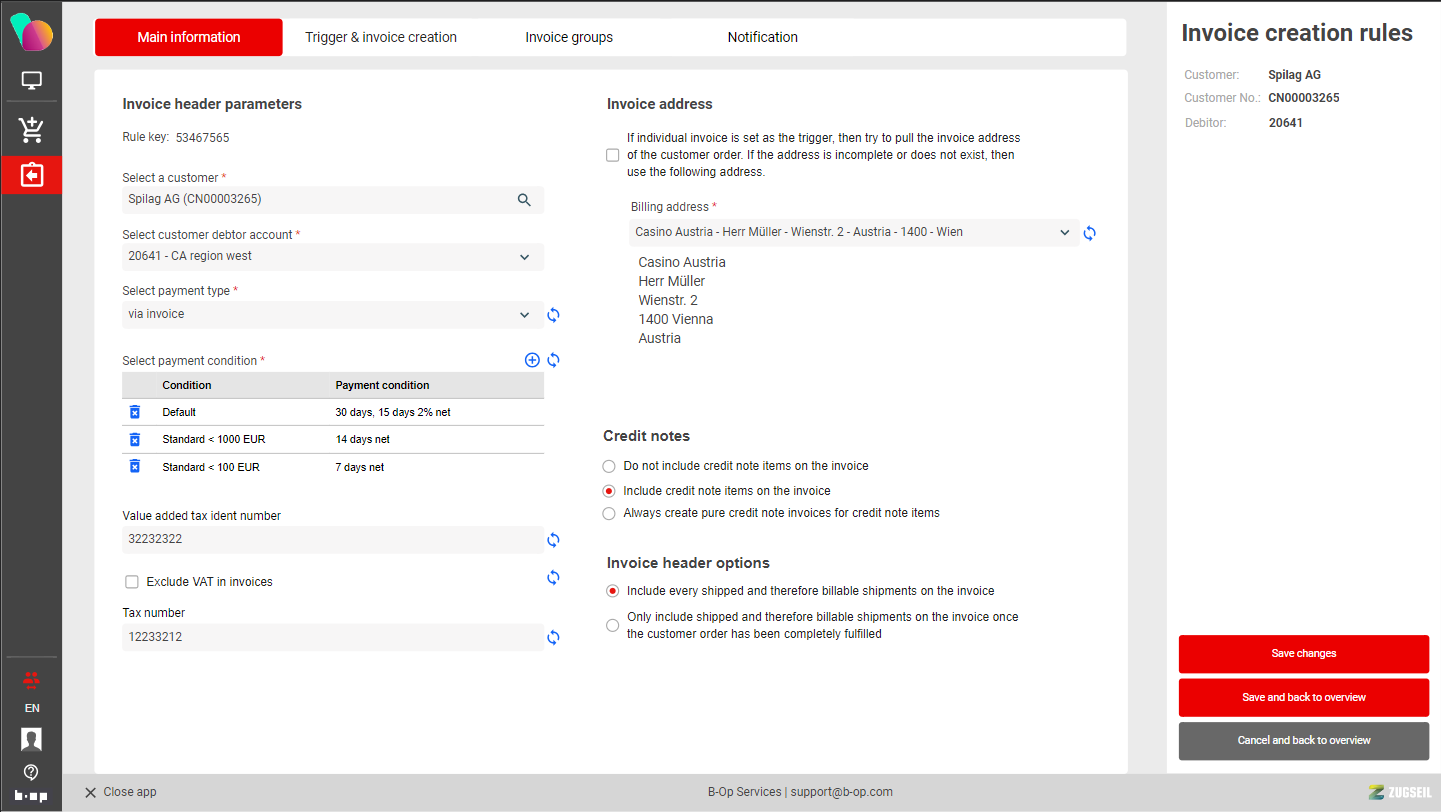Open the add-to-cart icon in the sidebar

(x=31, y=129)
